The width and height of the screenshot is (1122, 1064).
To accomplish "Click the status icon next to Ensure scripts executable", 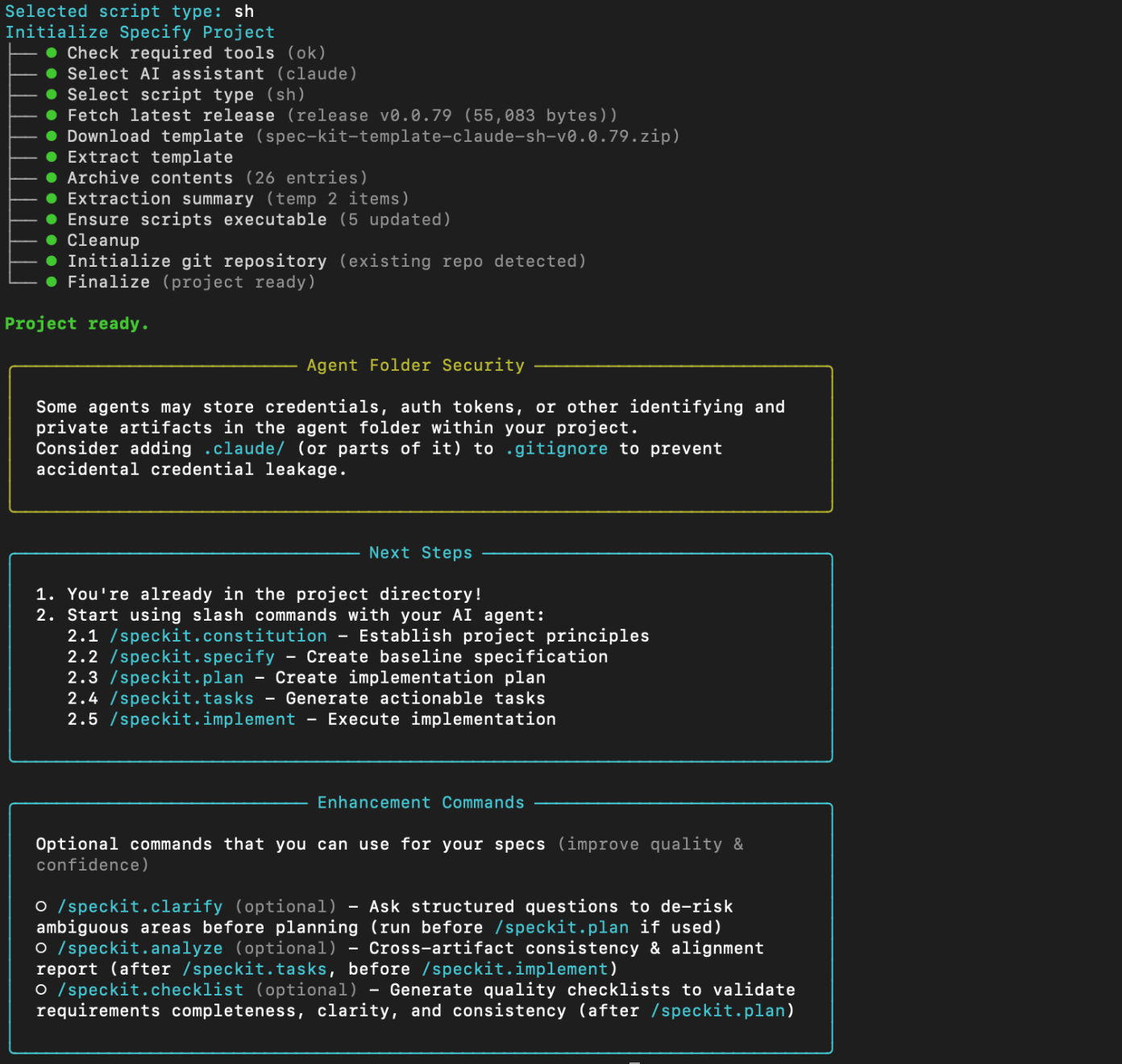I will pos(52,219).
